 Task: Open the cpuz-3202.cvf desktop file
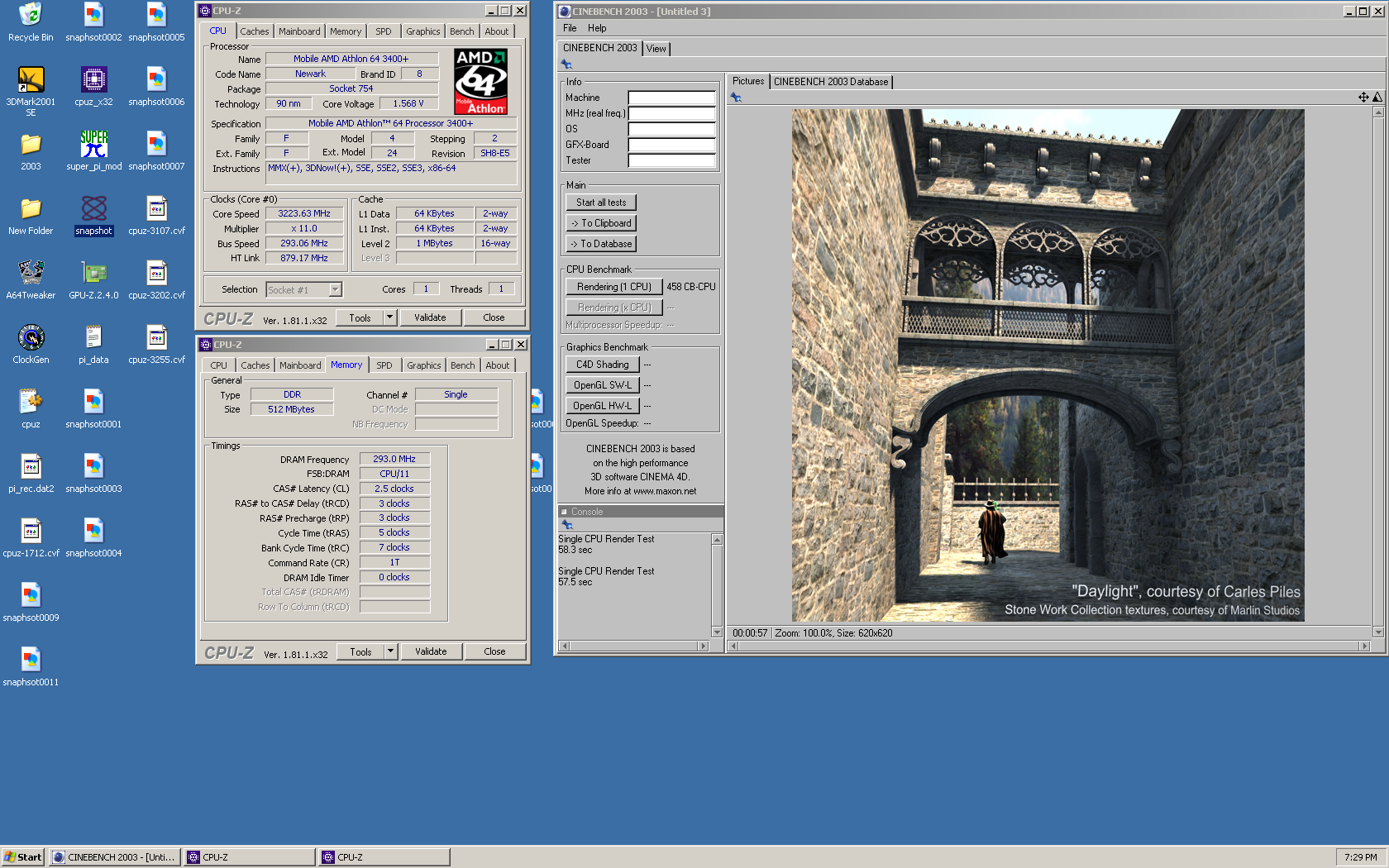click(156, 280)
